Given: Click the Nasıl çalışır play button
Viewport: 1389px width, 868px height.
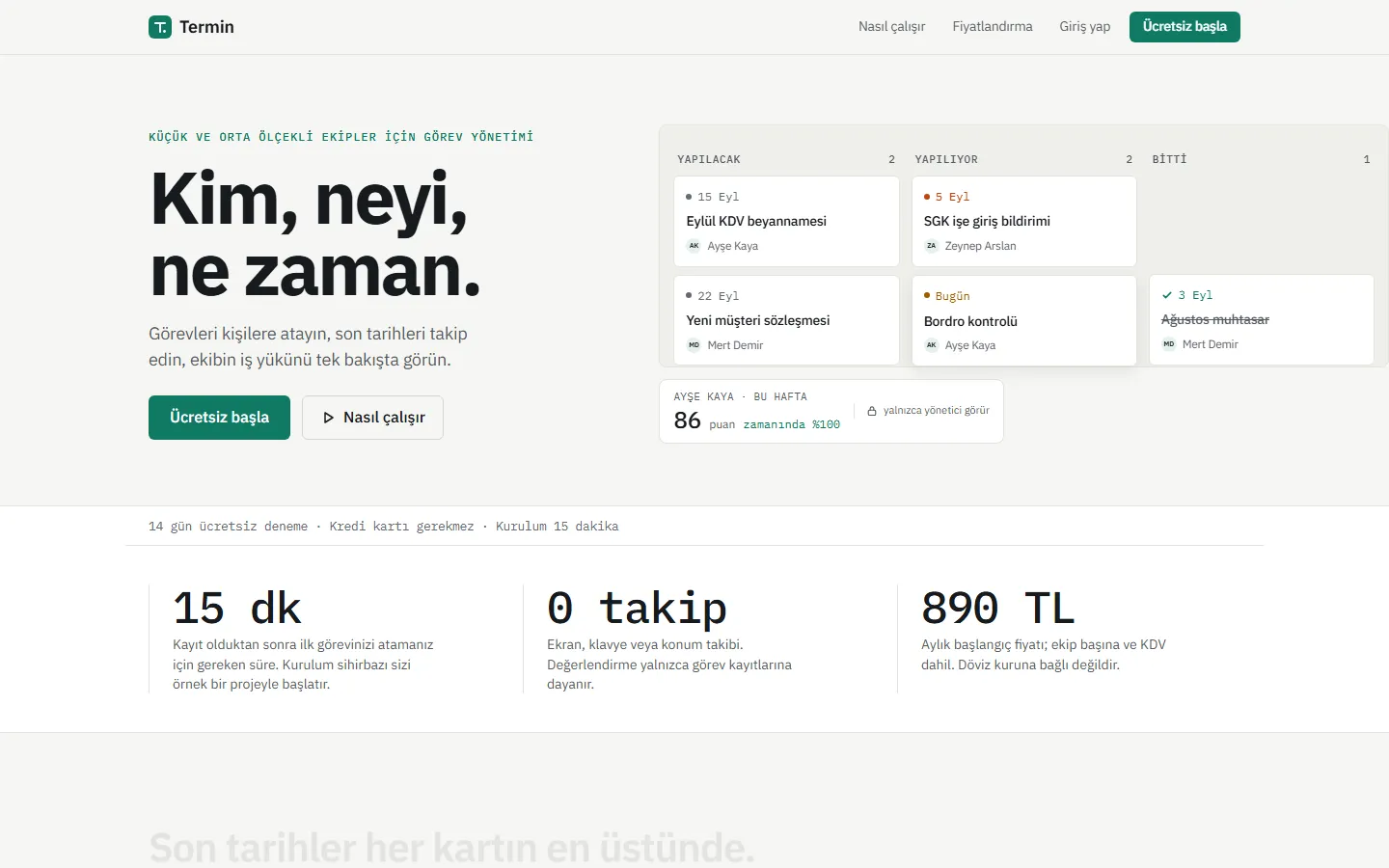Looking at the screenshot, I should pos(372,418).
